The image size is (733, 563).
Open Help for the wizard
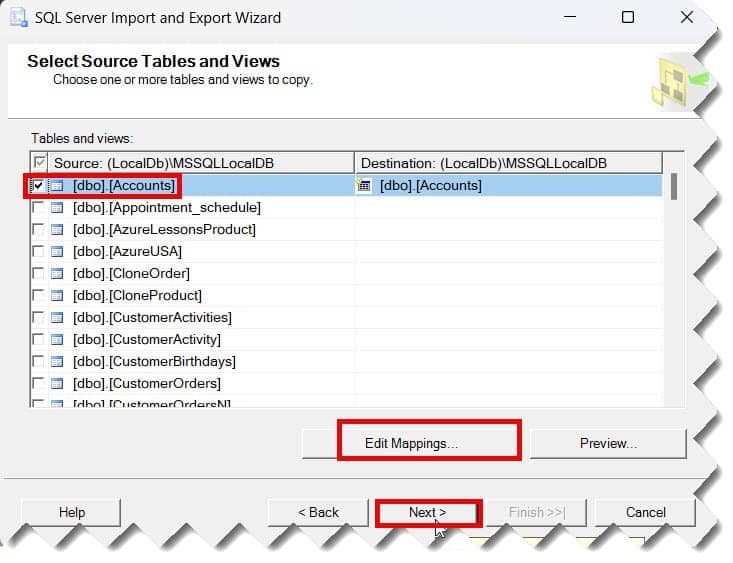[x=72, y=513]
